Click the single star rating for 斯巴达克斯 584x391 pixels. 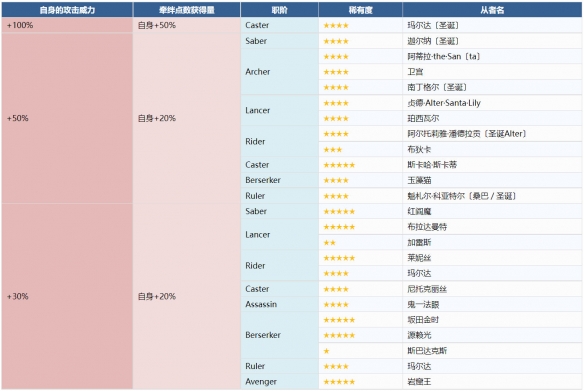[x=326, y=351]
